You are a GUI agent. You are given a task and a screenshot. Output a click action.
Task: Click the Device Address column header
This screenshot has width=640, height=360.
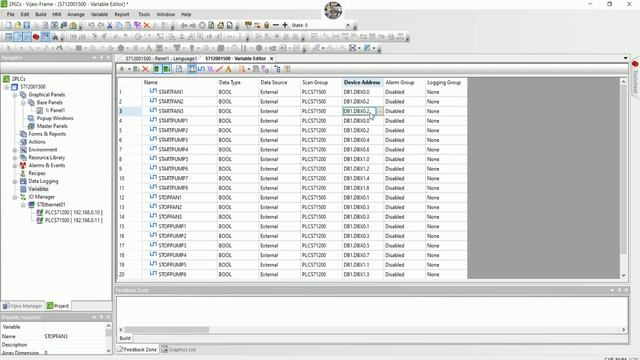[x=362, y=82]
